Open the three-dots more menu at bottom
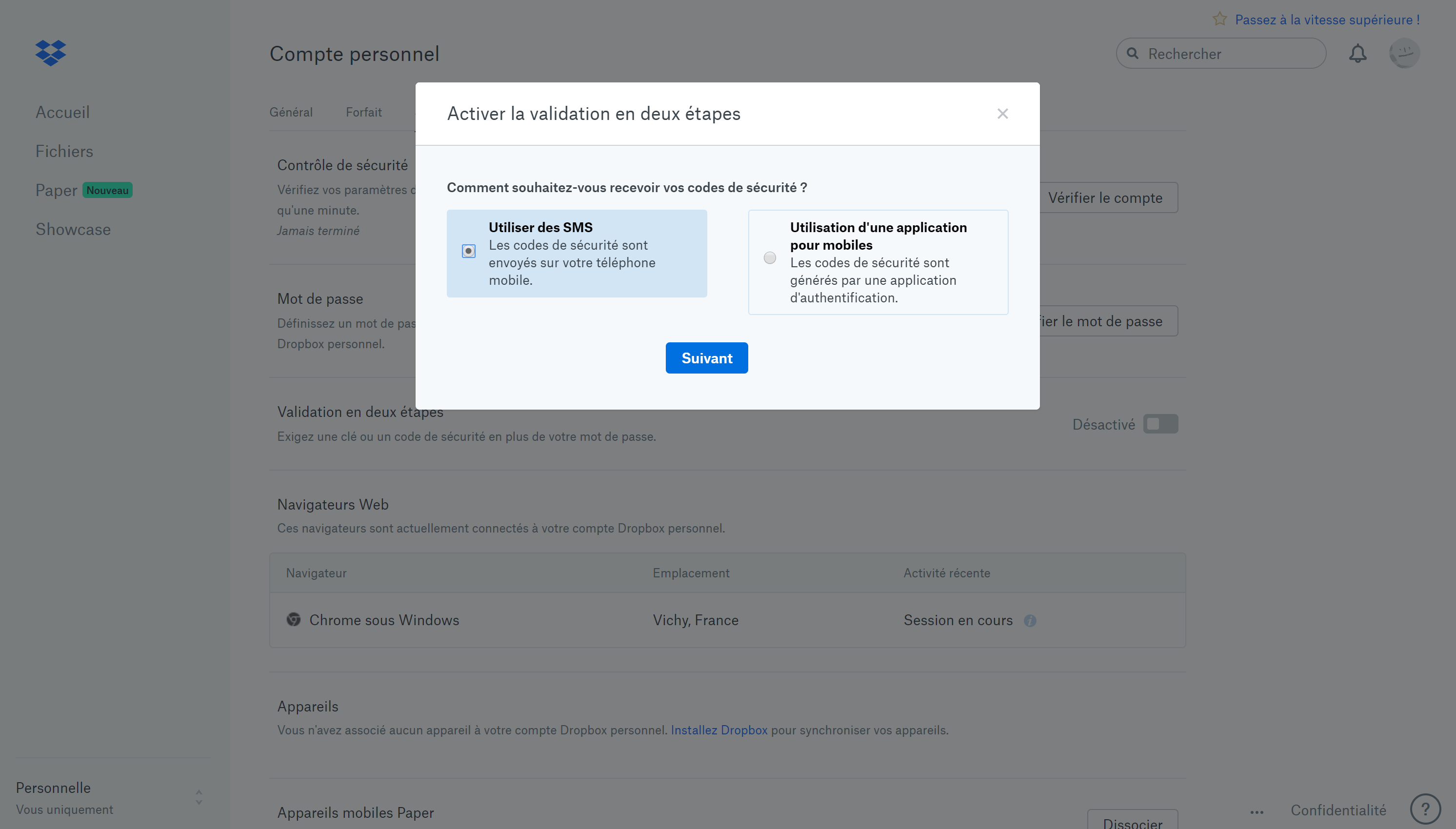The height and width of the screenshot is (829, 1456). 1257,812
